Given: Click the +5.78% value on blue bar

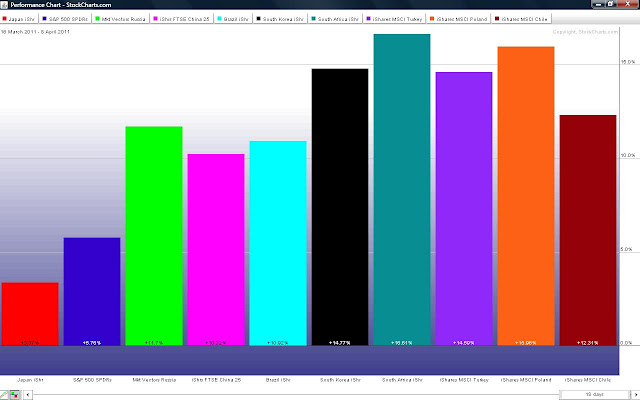Looking at the screenshot, I should point(92,343).
